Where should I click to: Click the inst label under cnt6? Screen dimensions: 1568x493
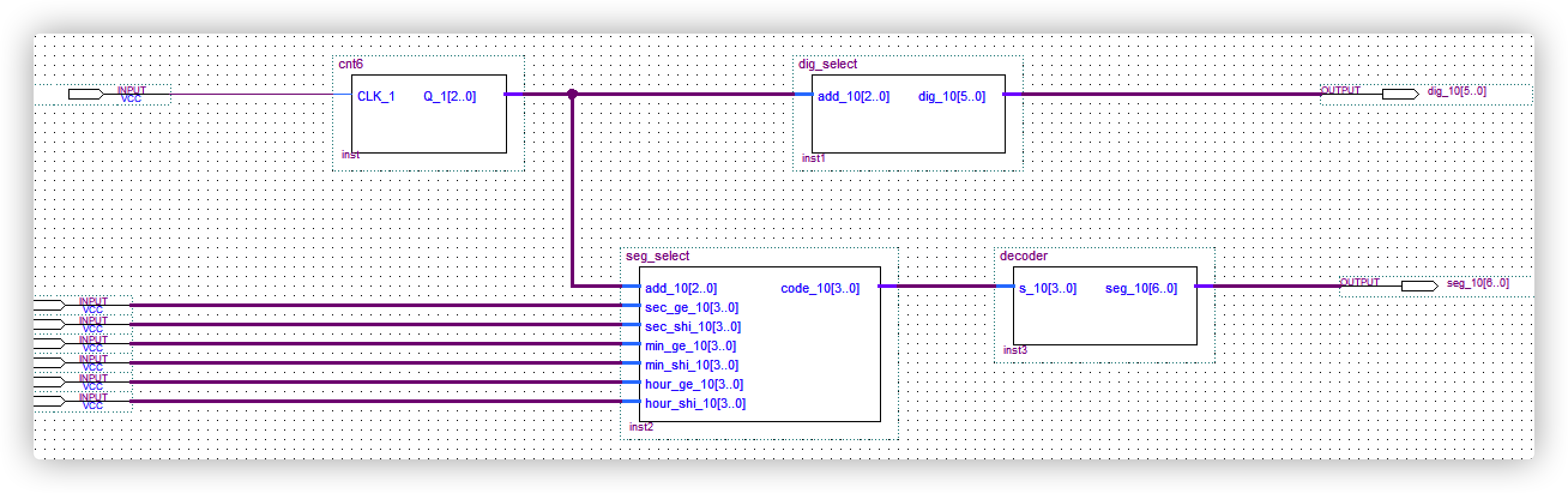[350, 155]
